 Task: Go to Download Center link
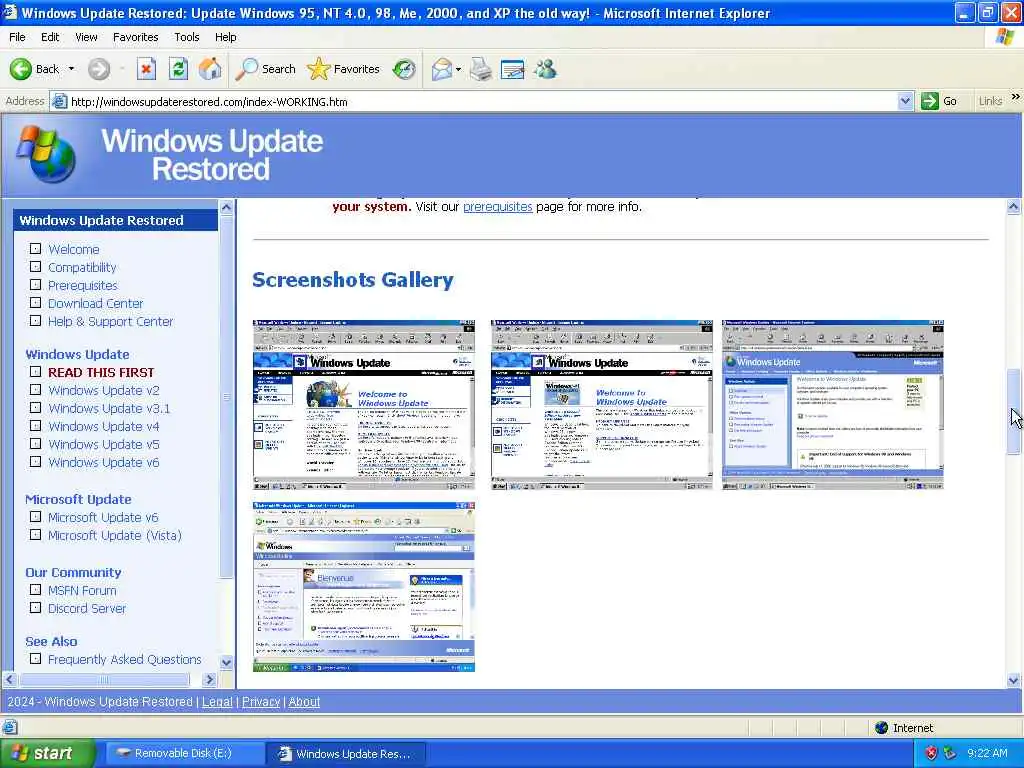[95, 304]
